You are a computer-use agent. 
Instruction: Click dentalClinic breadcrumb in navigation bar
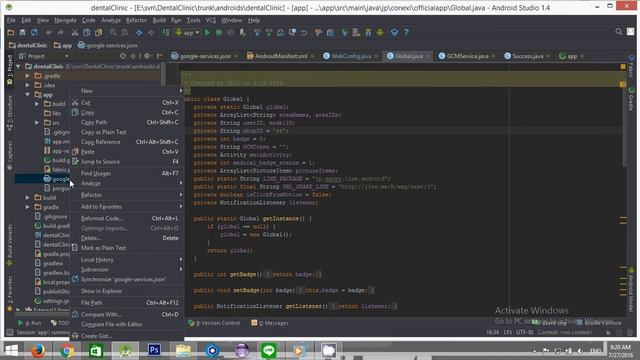click(x=29, y=45)
